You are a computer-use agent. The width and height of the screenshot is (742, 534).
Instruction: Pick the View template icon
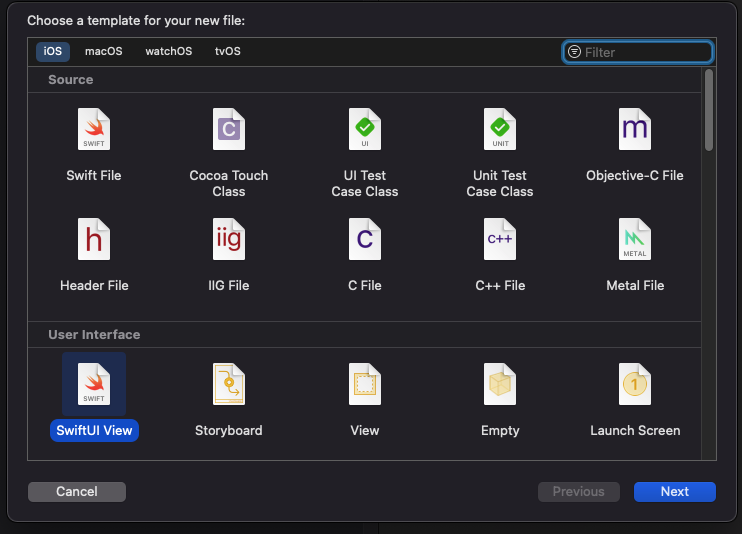[x=364, y=384]
